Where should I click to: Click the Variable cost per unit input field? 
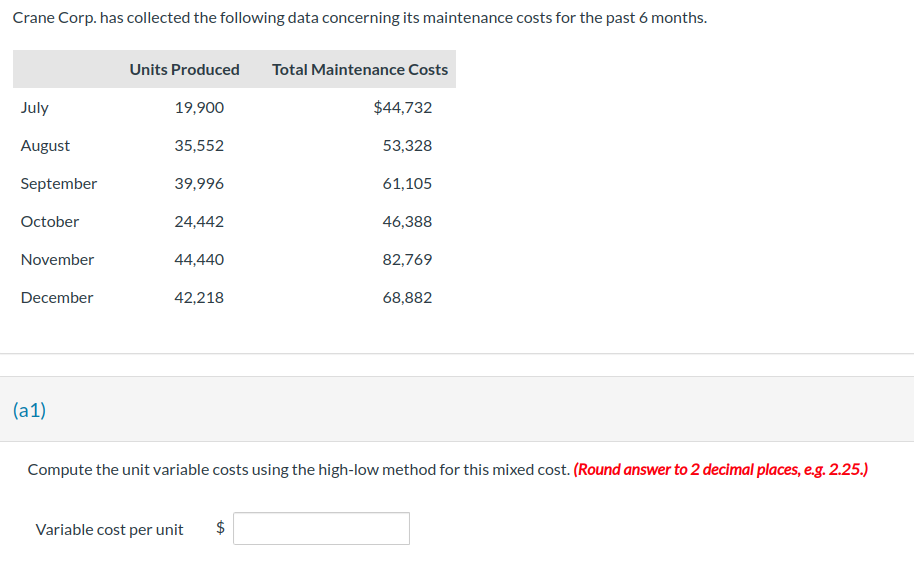pyautogui.click(x=321, y=528)
